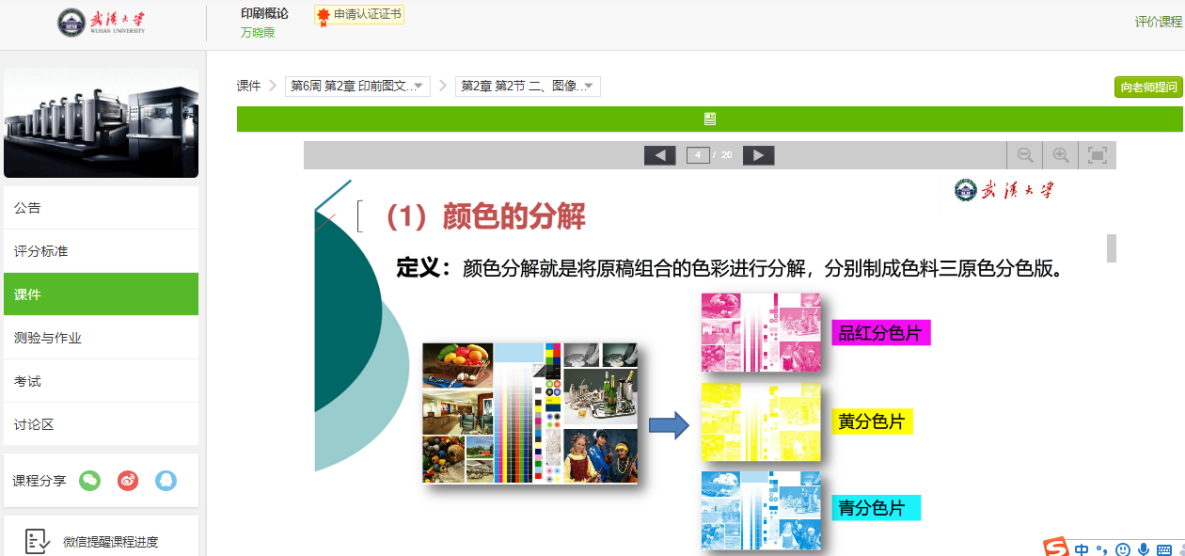Viewport: 1185px width, 556px height.
Task: Click the slide vertical scrollbar thumb
Action: pos(1111,247)
